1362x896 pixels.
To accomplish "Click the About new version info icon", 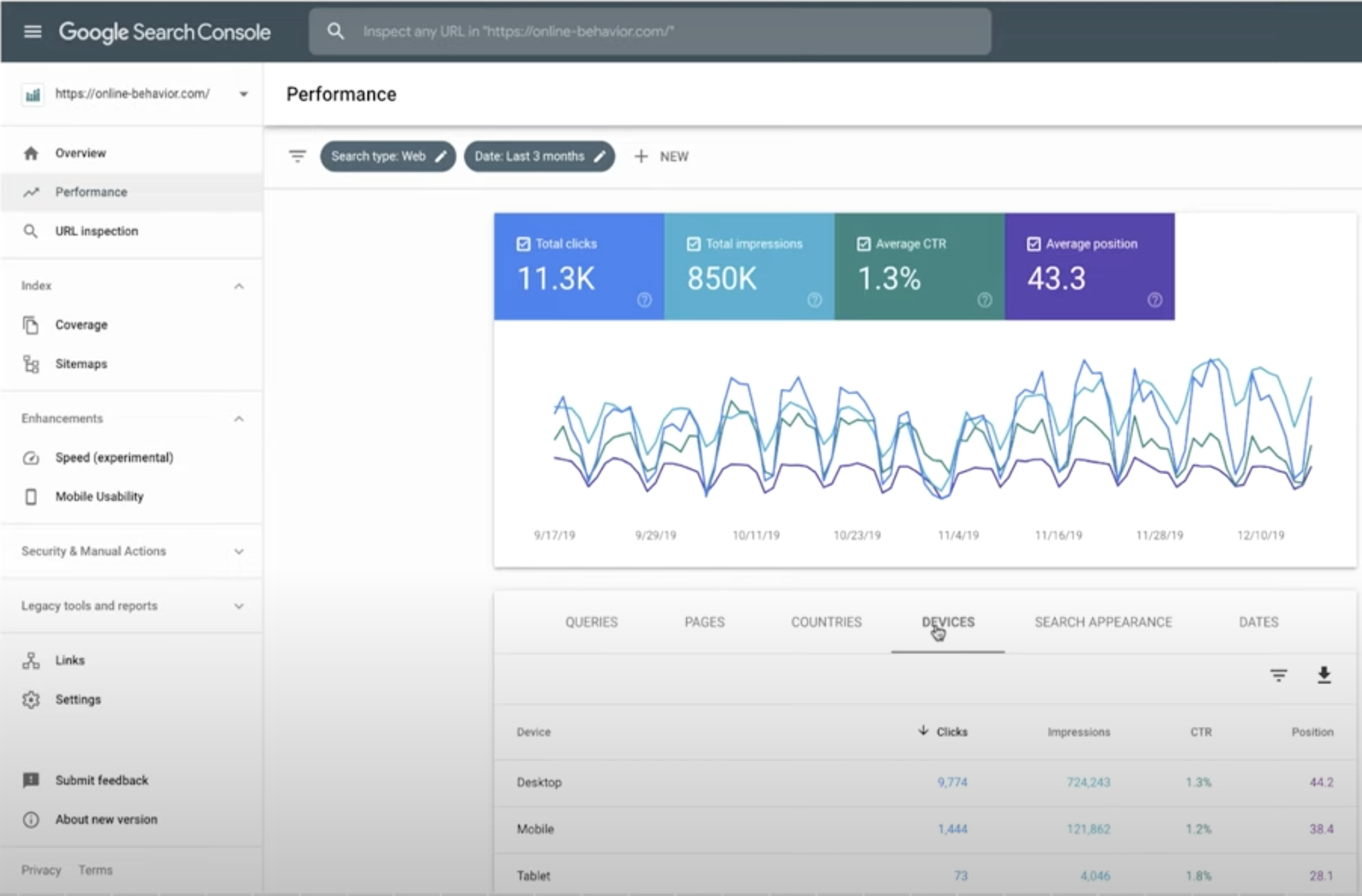I will click(x=31, y=820).
